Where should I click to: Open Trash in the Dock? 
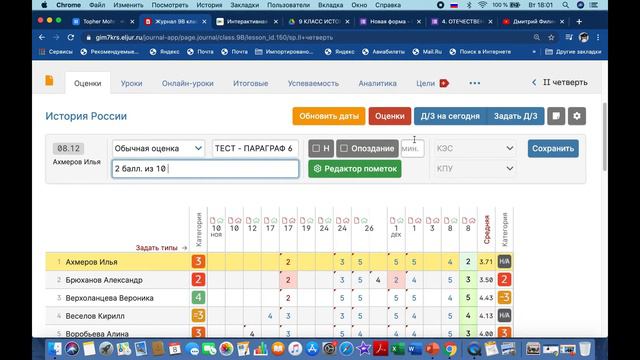coord(584,349)
